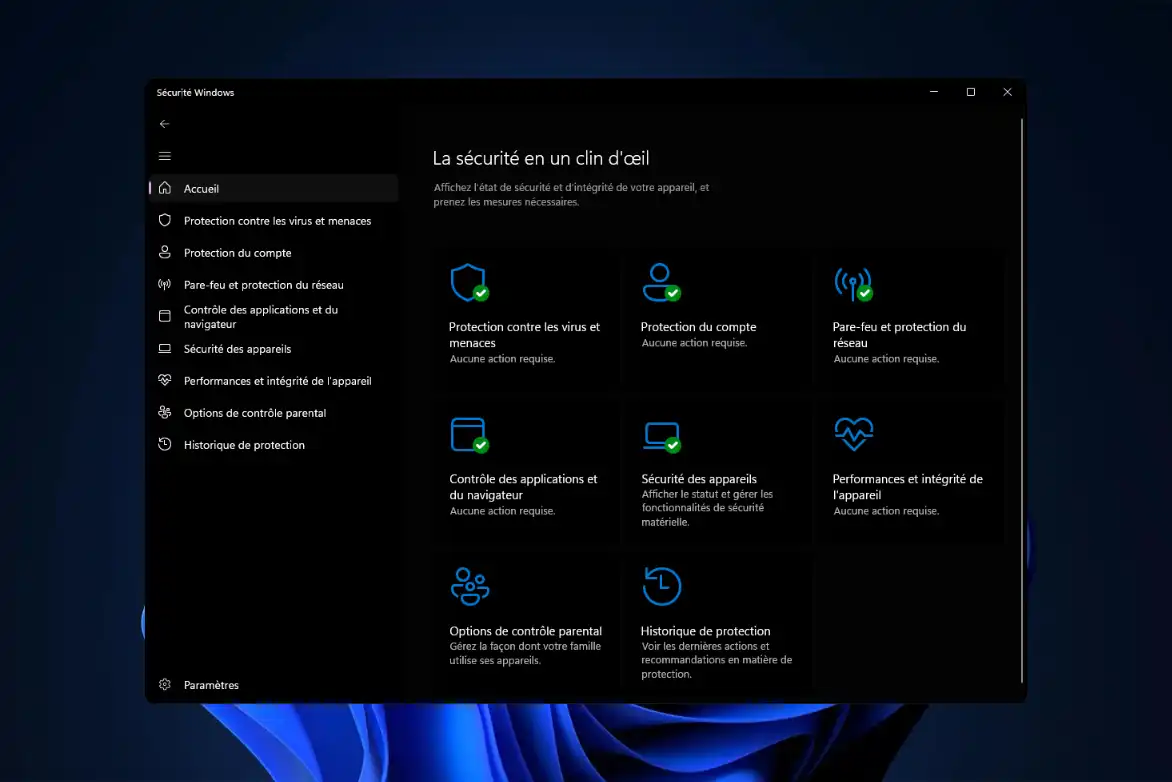1172x782 pixels.
Task: Open Historique de protection in the sidebar
Action: click(x=274, y=445)
